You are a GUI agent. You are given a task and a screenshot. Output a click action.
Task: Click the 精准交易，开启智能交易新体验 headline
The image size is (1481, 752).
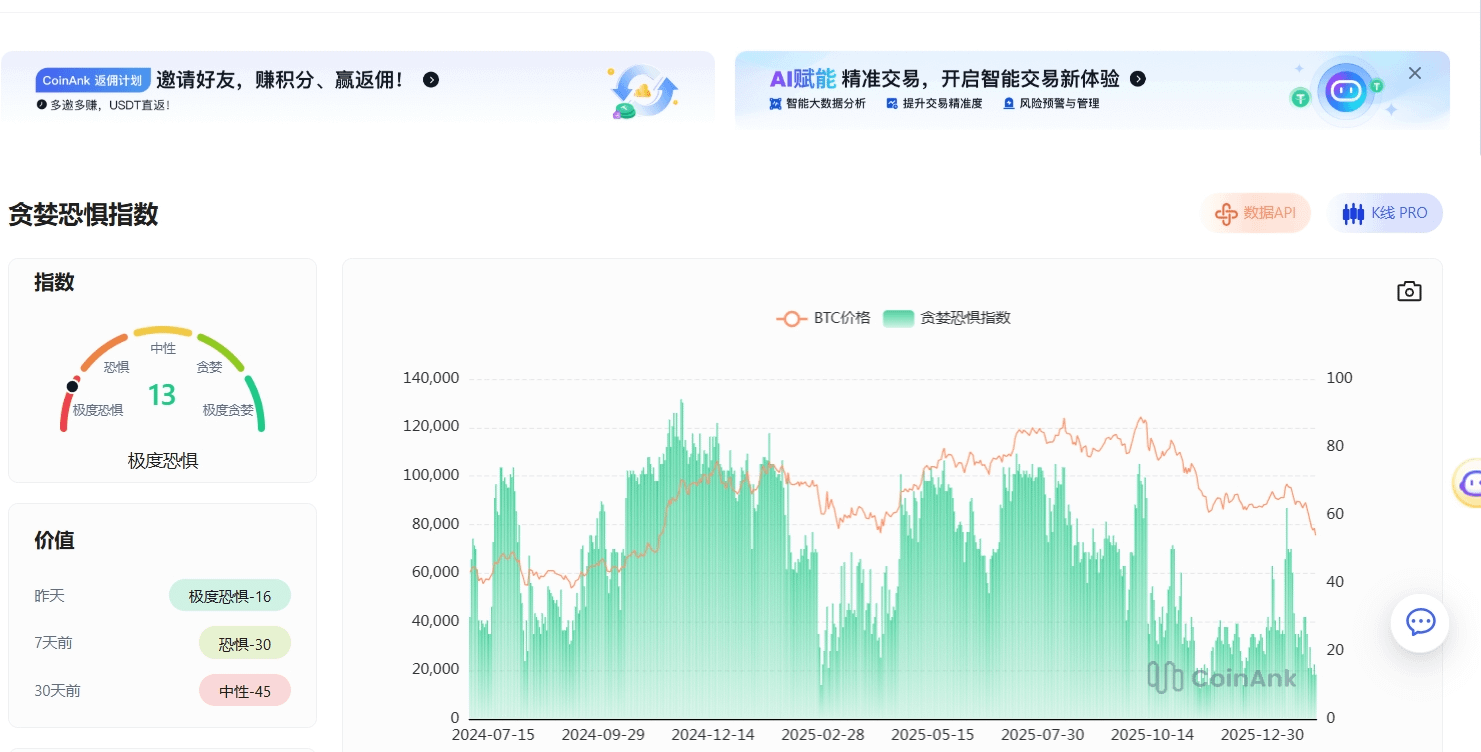coord(980,79)
